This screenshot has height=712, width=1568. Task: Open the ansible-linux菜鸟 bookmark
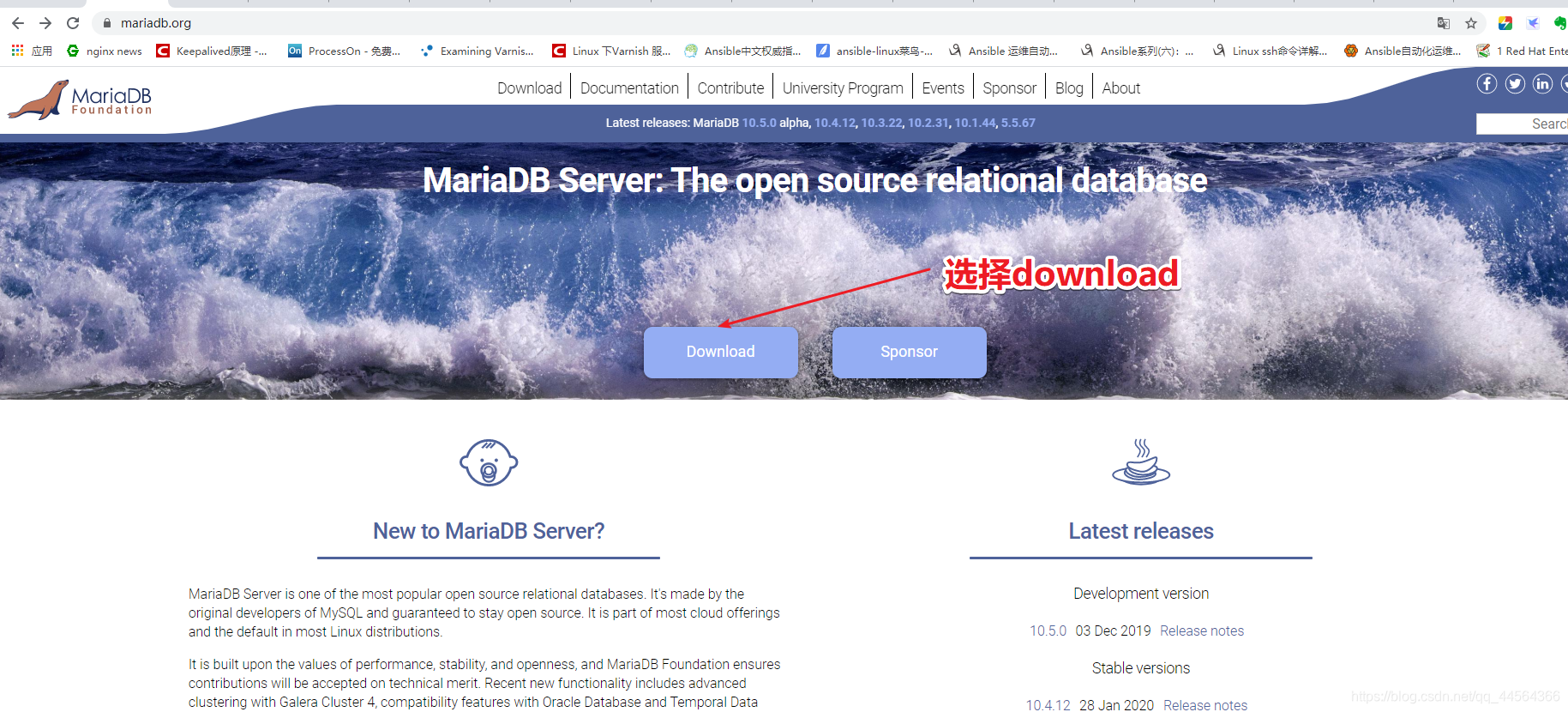pos(874,51)
